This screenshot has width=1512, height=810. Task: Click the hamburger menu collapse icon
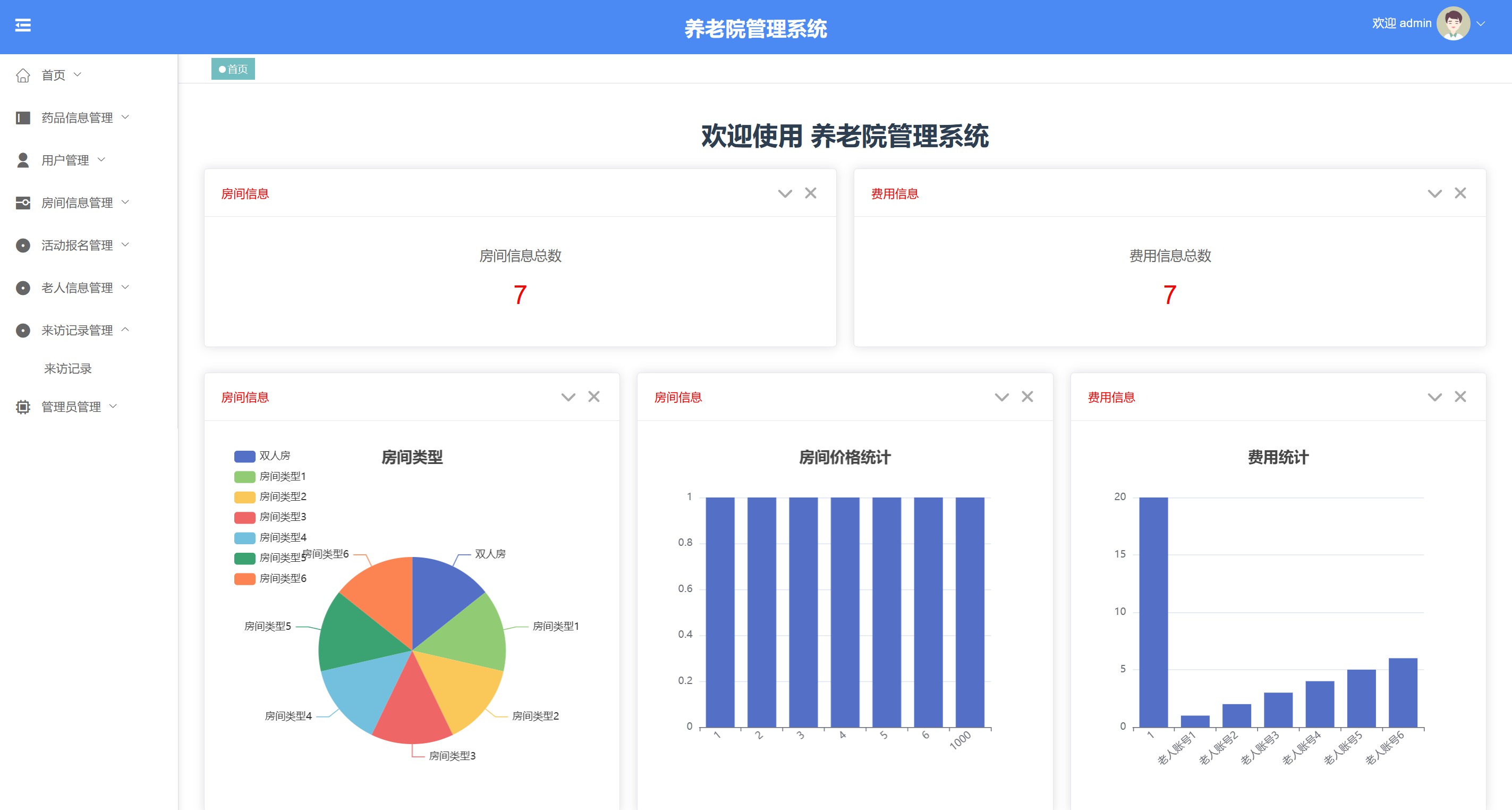tap(23, 26)
